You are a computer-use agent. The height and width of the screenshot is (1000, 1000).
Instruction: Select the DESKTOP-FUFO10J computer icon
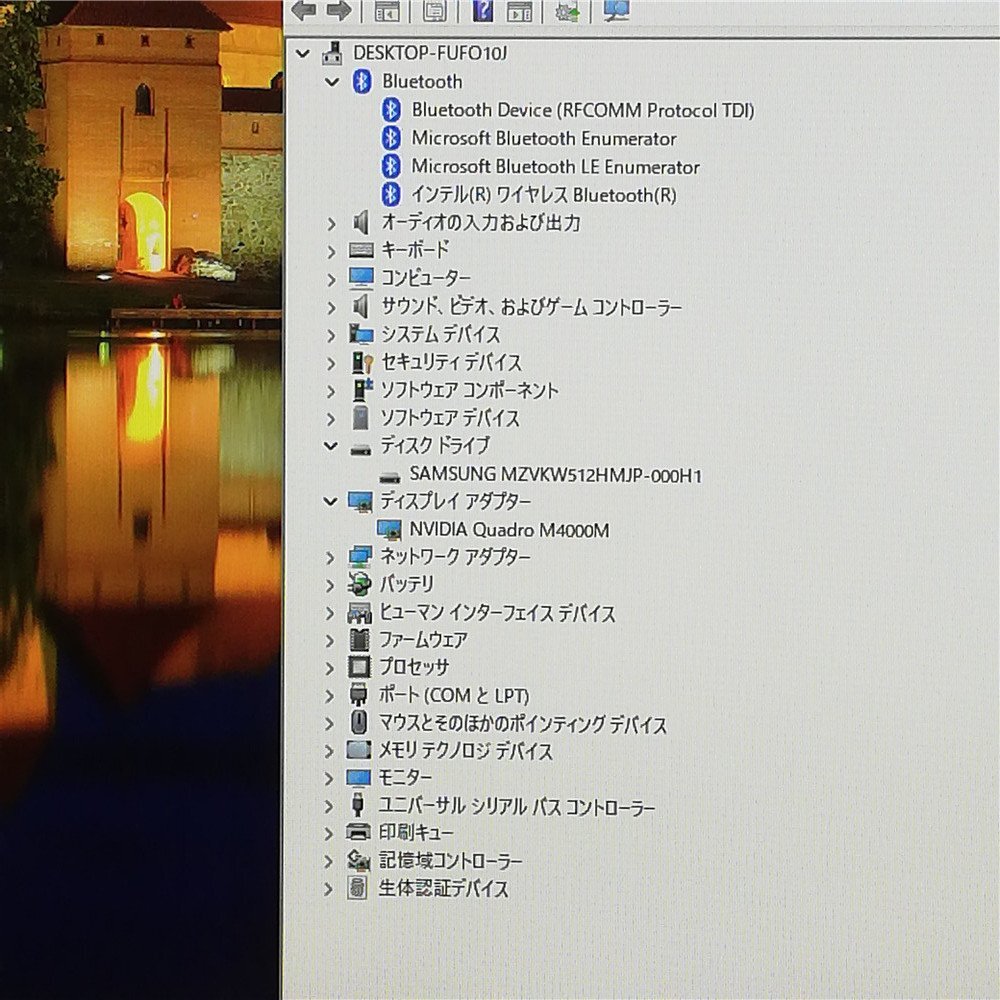[332, 54]
